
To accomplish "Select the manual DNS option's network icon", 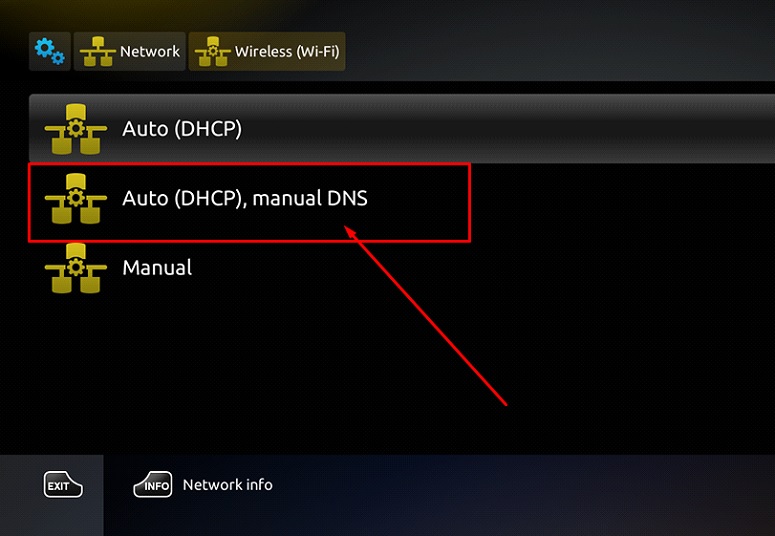I will (x=76, y=199).
